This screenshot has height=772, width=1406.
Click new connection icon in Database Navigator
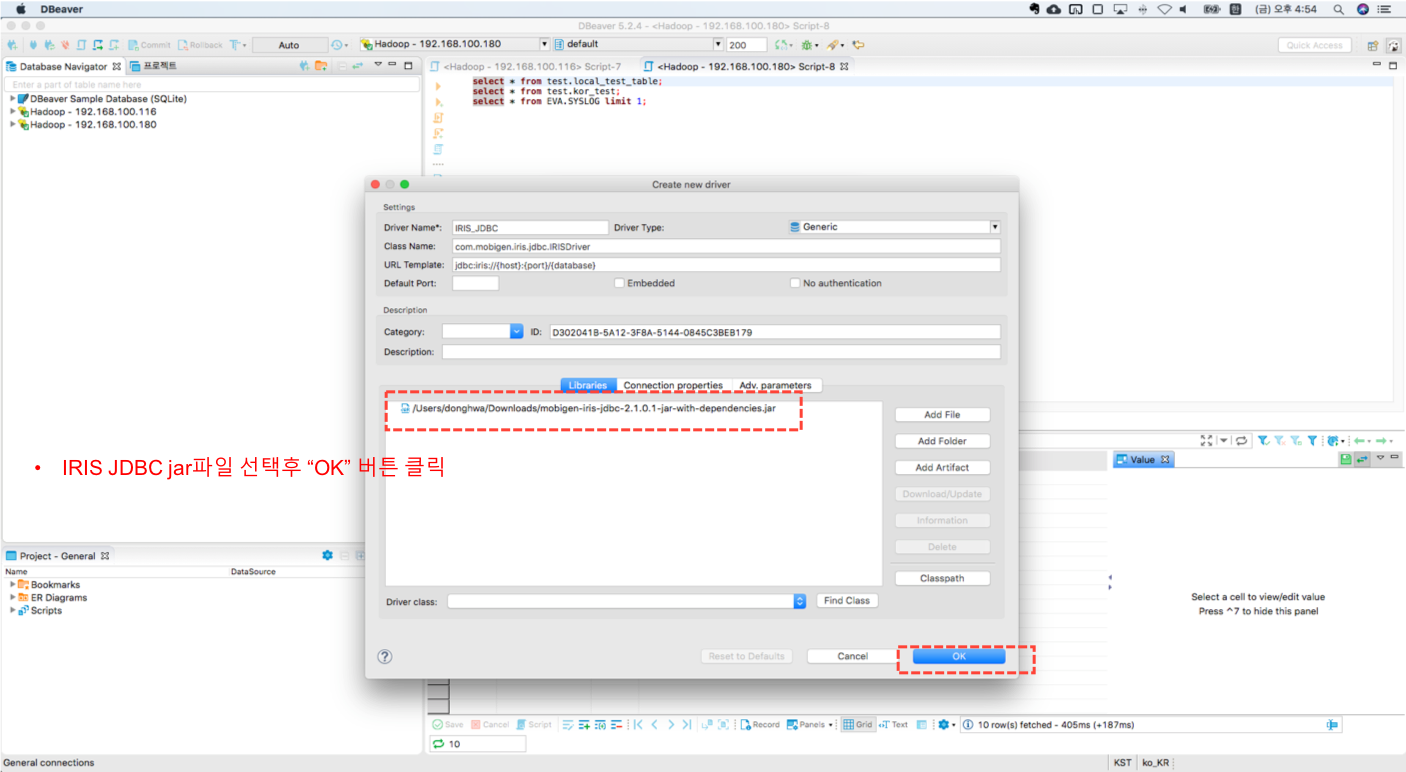click(304, 66)
